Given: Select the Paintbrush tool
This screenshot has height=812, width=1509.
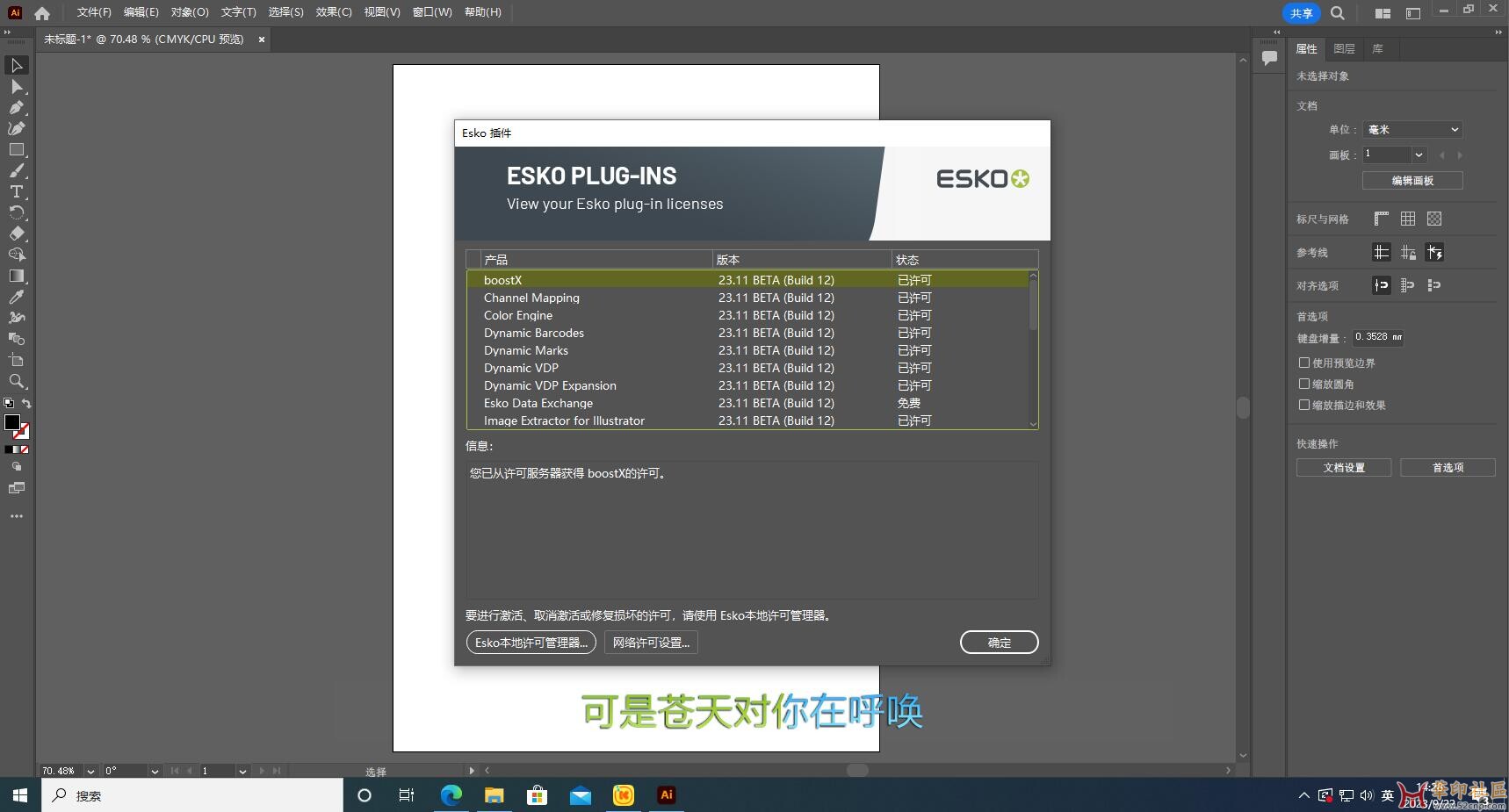Looking at the screenshot, I should 16,171.
